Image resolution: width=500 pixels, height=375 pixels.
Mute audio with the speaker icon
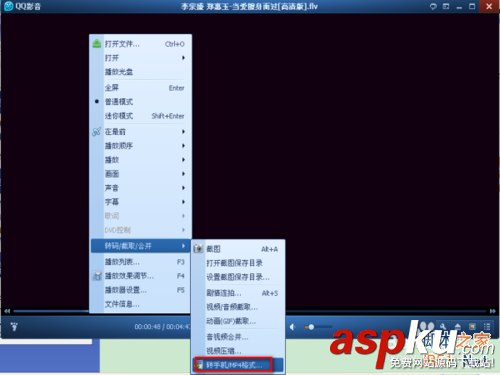293,327
